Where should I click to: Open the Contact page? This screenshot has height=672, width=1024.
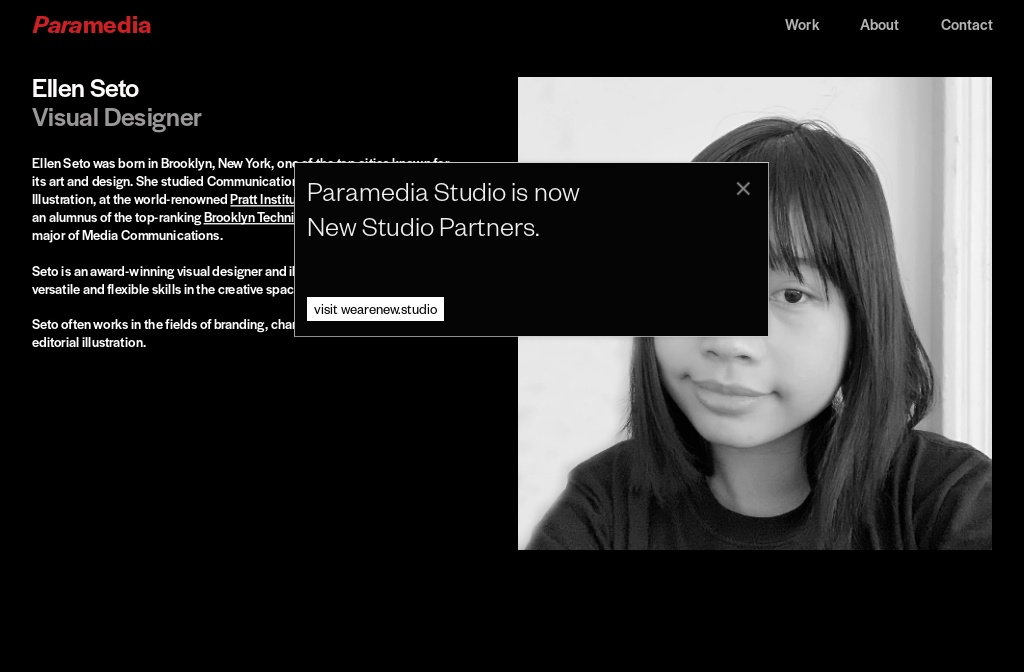[966, 25]
